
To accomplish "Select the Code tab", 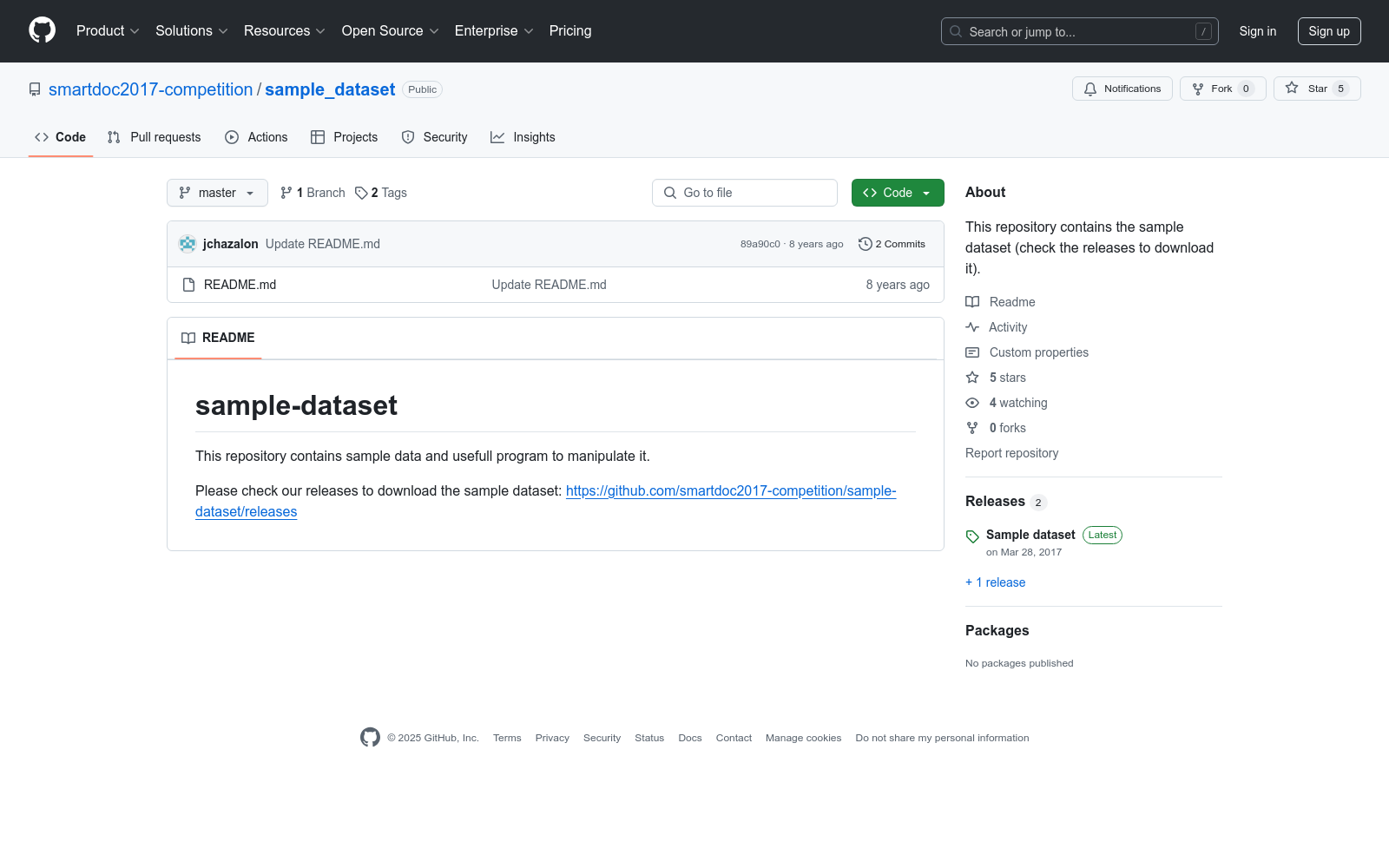I will 61,137.
